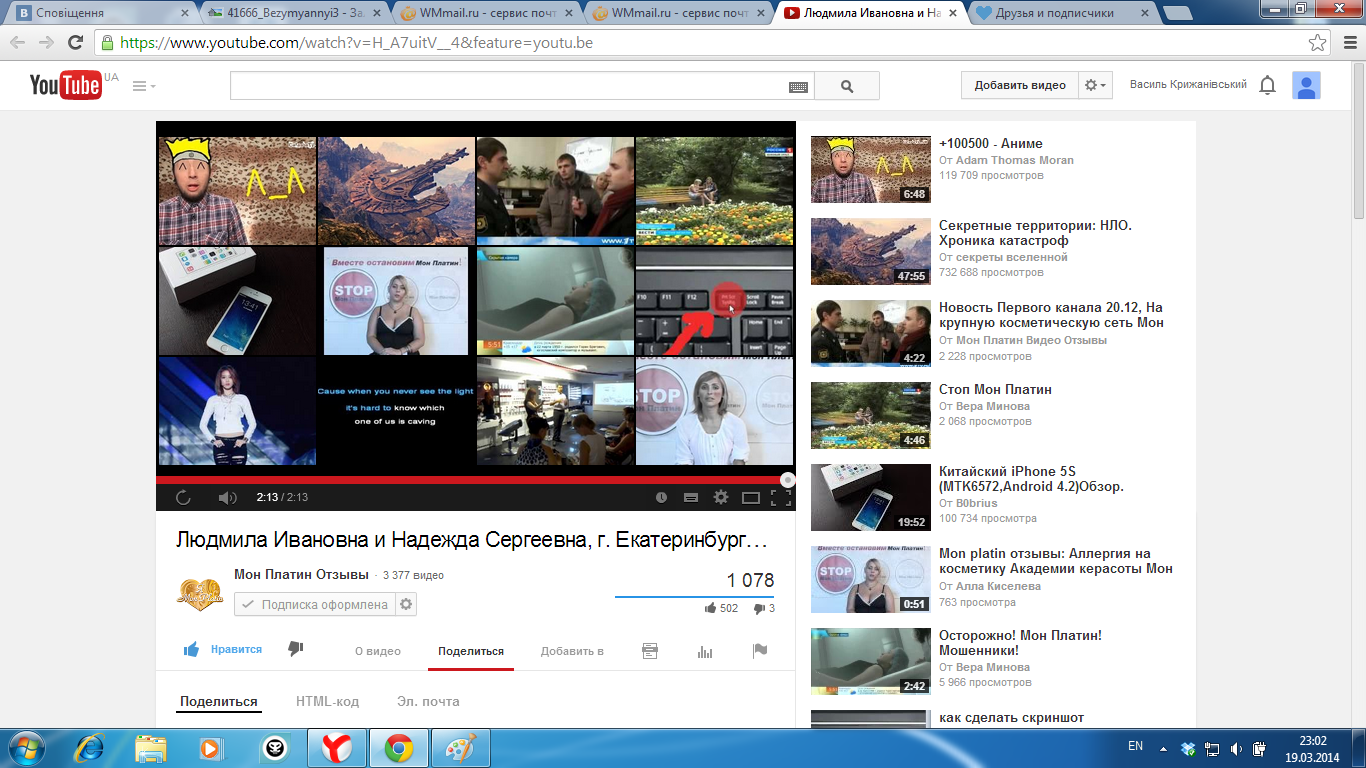The image size is (1366, 768).
Task: Open the Осторожно! Мон Платин! Мошенники! video
Action: tap(1021, 643)
